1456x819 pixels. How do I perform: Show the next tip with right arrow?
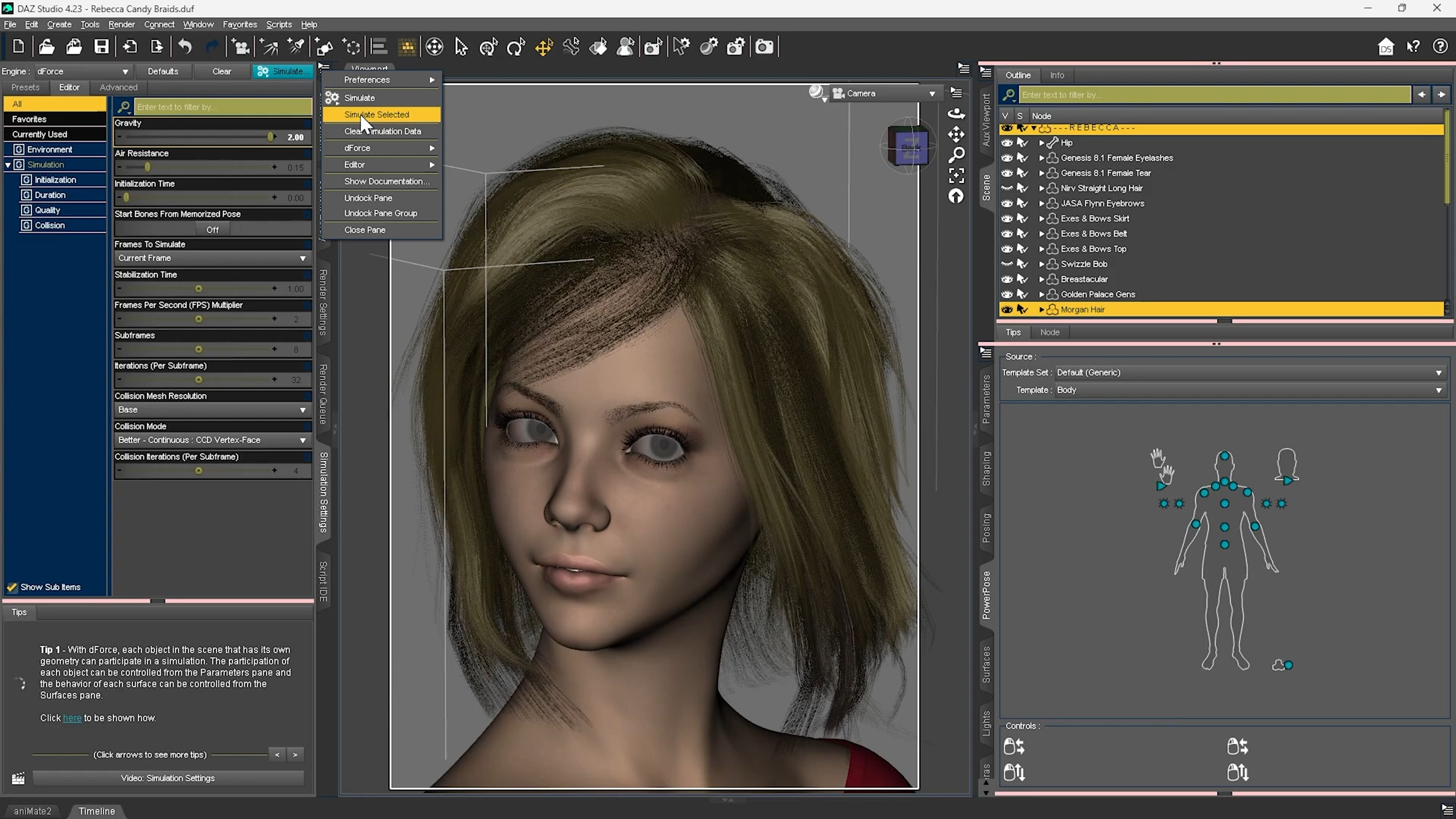(295, 755)
